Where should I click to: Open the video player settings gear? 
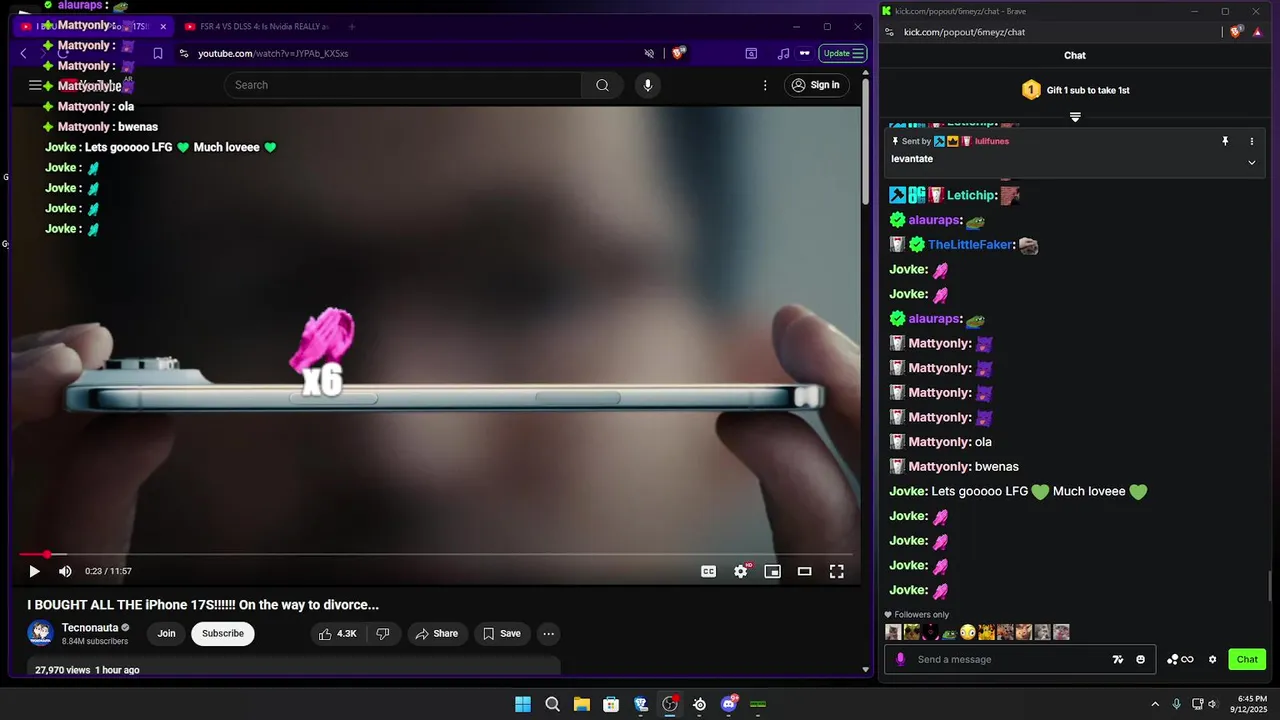coord(740,571)
